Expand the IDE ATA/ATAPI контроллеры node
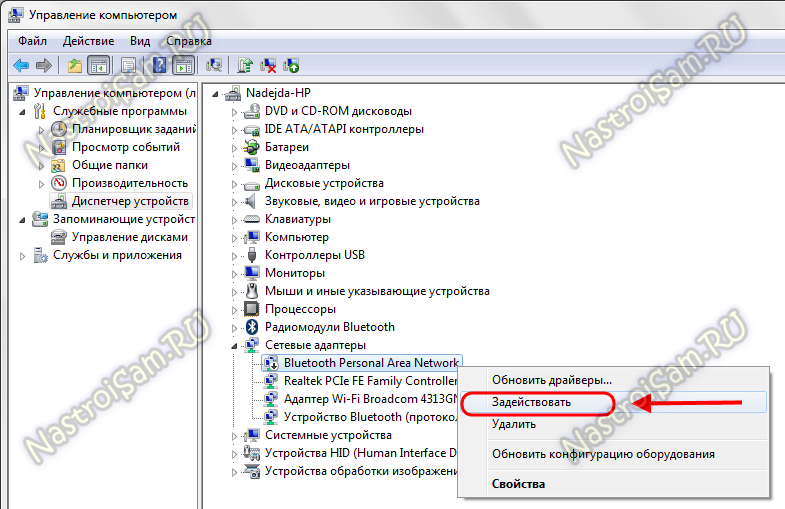 (234, 130)
